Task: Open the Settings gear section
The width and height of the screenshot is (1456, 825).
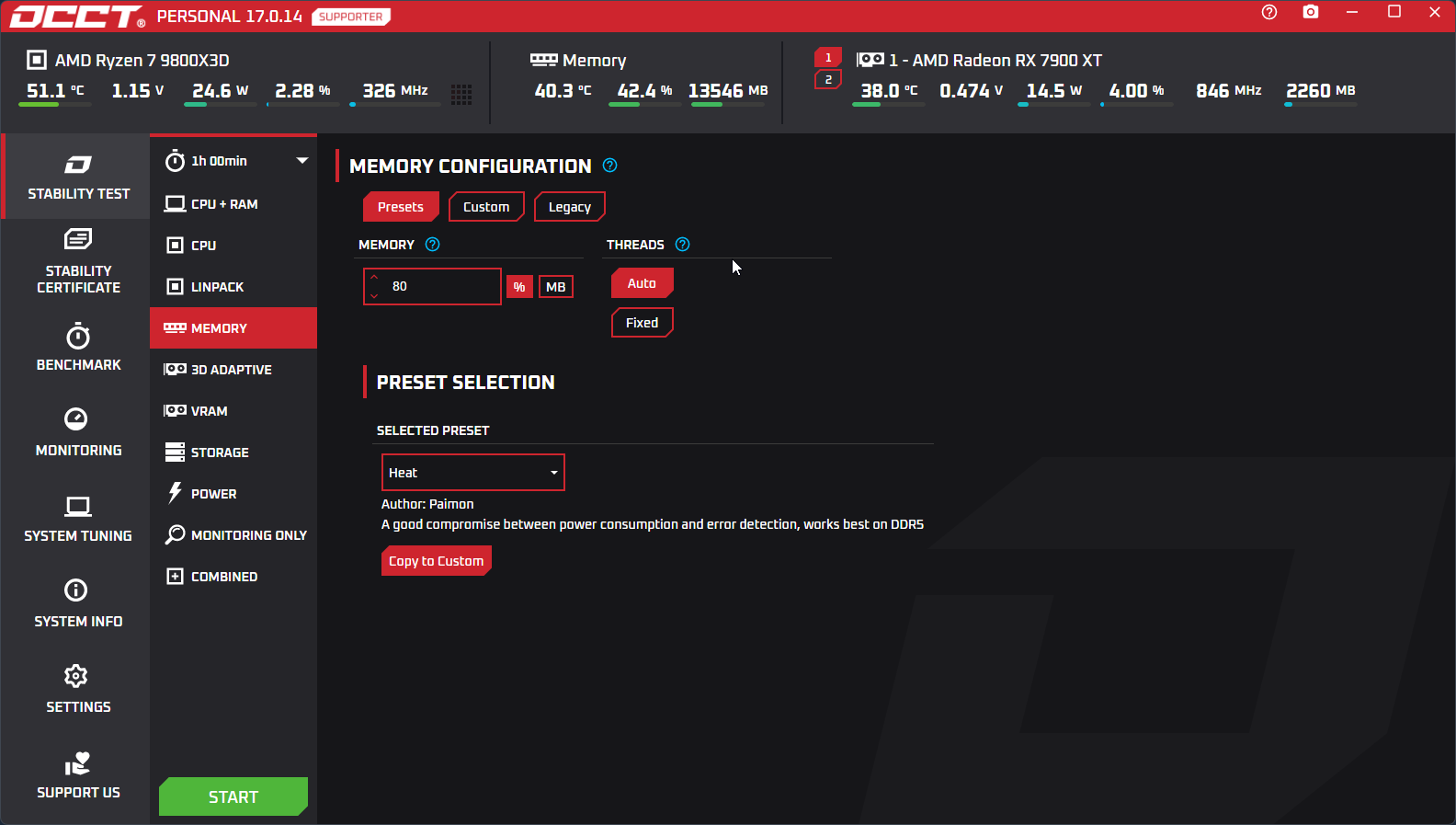Action: 78,690
